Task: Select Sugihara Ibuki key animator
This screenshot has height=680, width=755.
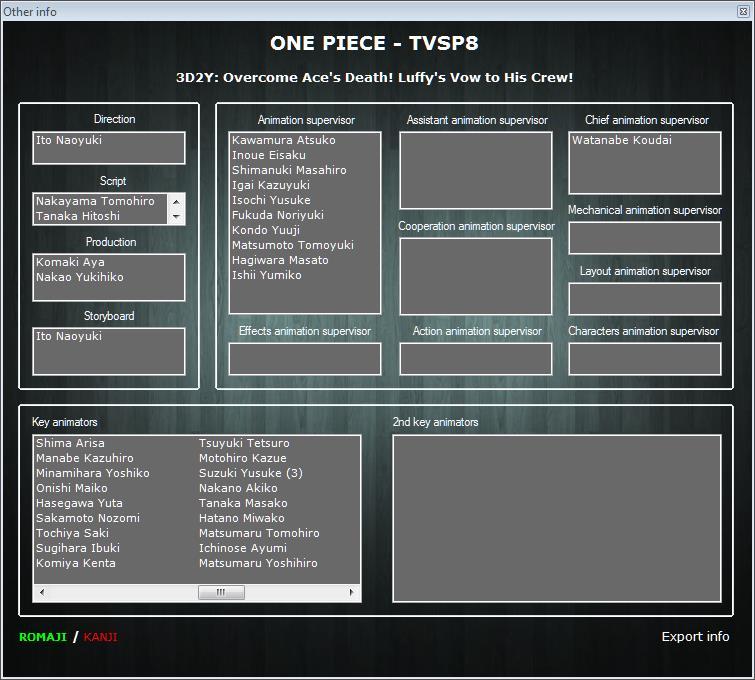Action: [78, 548]
